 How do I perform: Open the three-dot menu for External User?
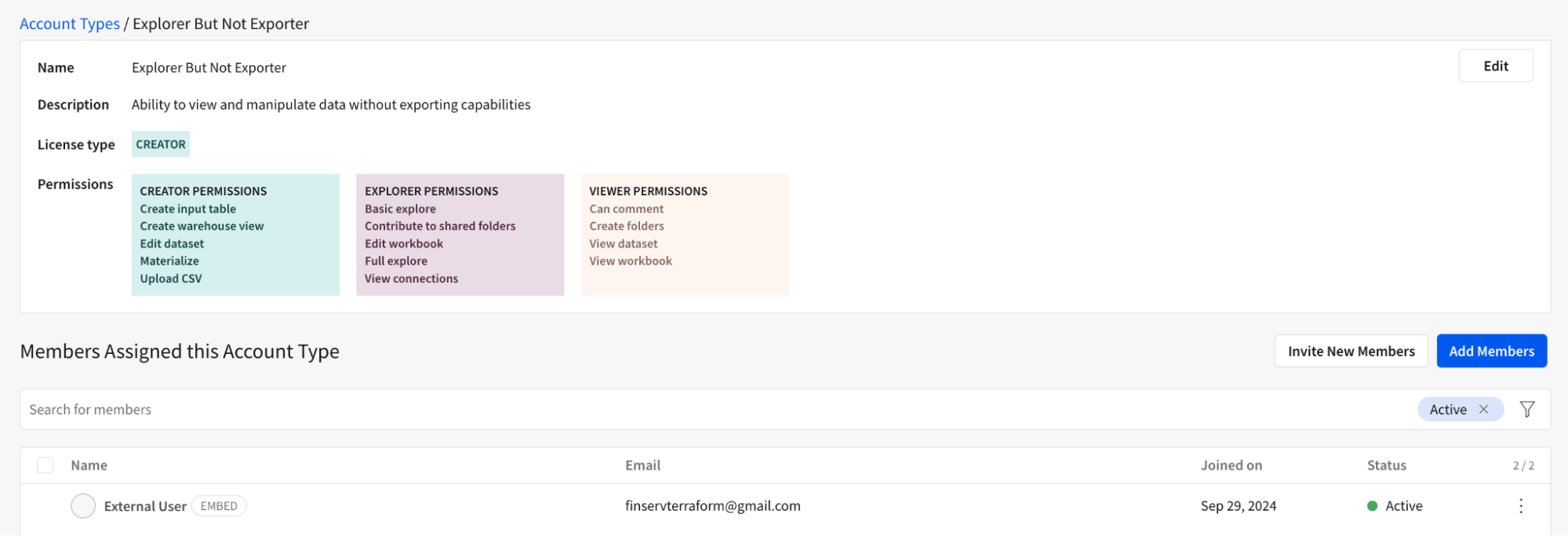pos(1520,506)
